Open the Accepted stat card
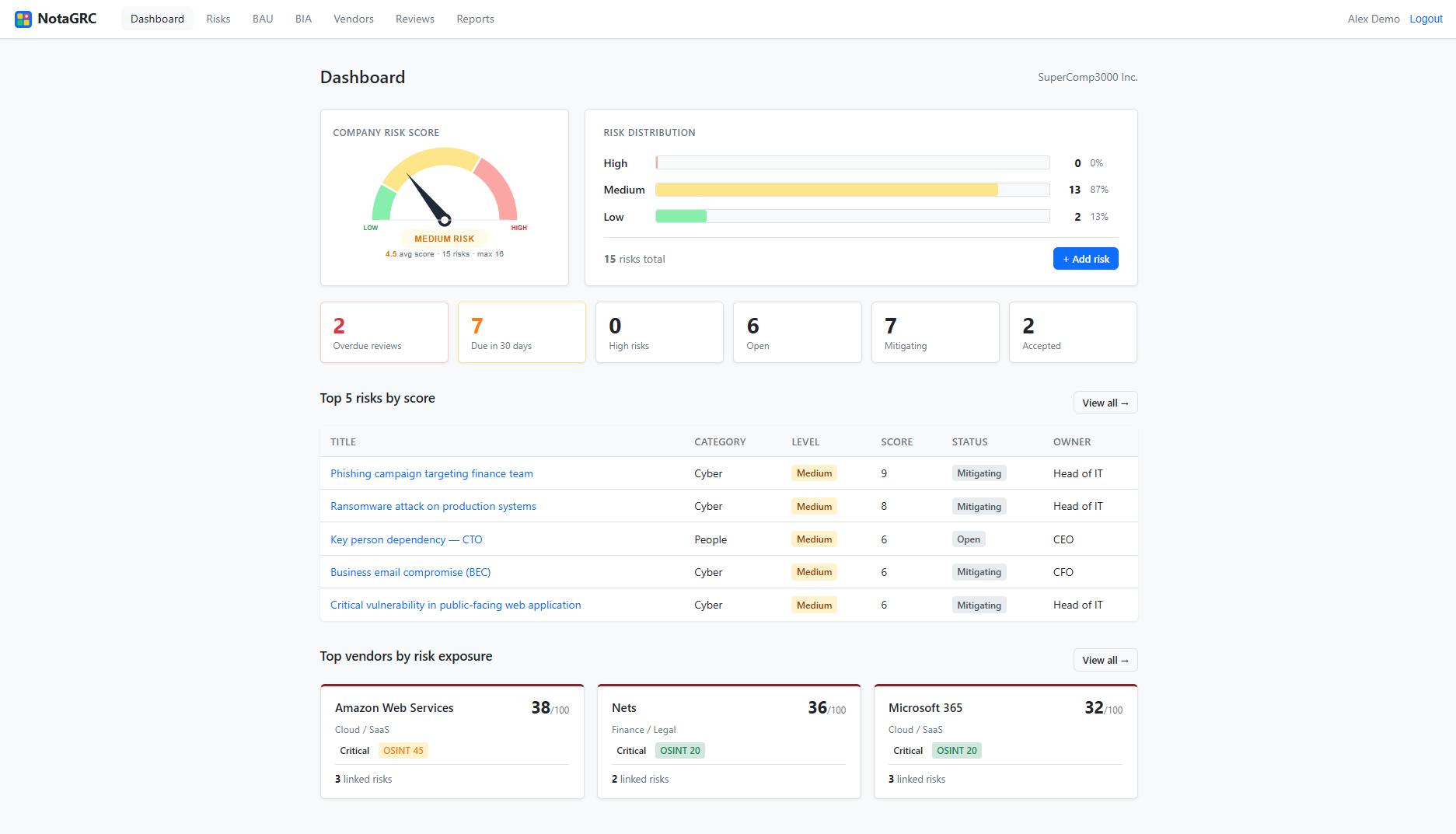The width and height of the screenshot is (1456, 834). [1073, 333]
